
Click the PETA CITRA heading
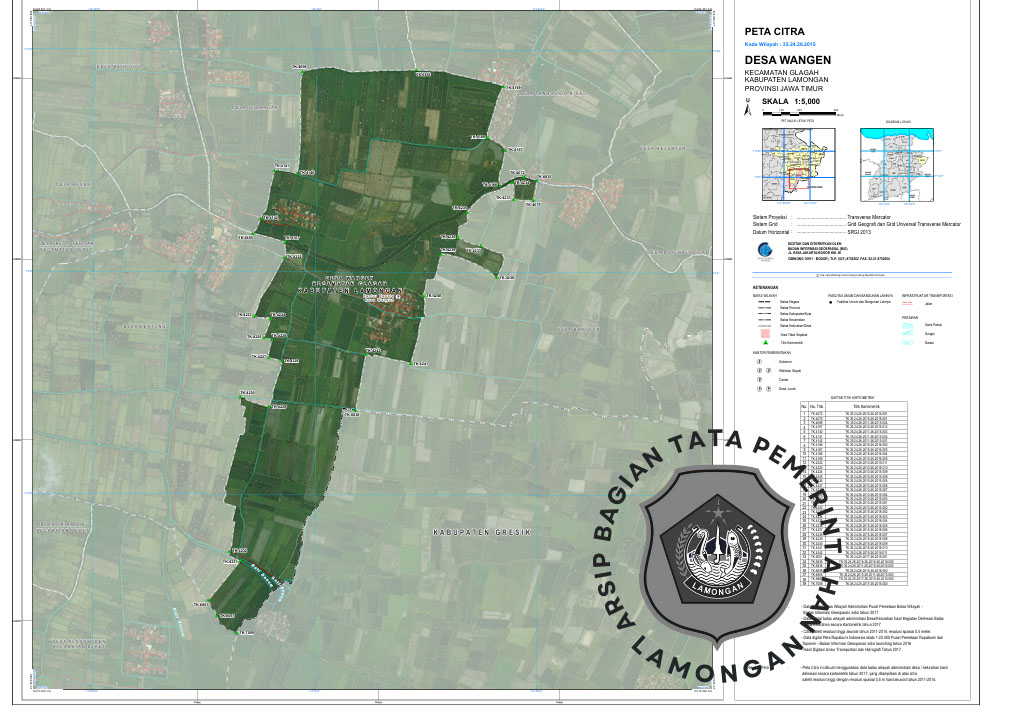[768, 32]
